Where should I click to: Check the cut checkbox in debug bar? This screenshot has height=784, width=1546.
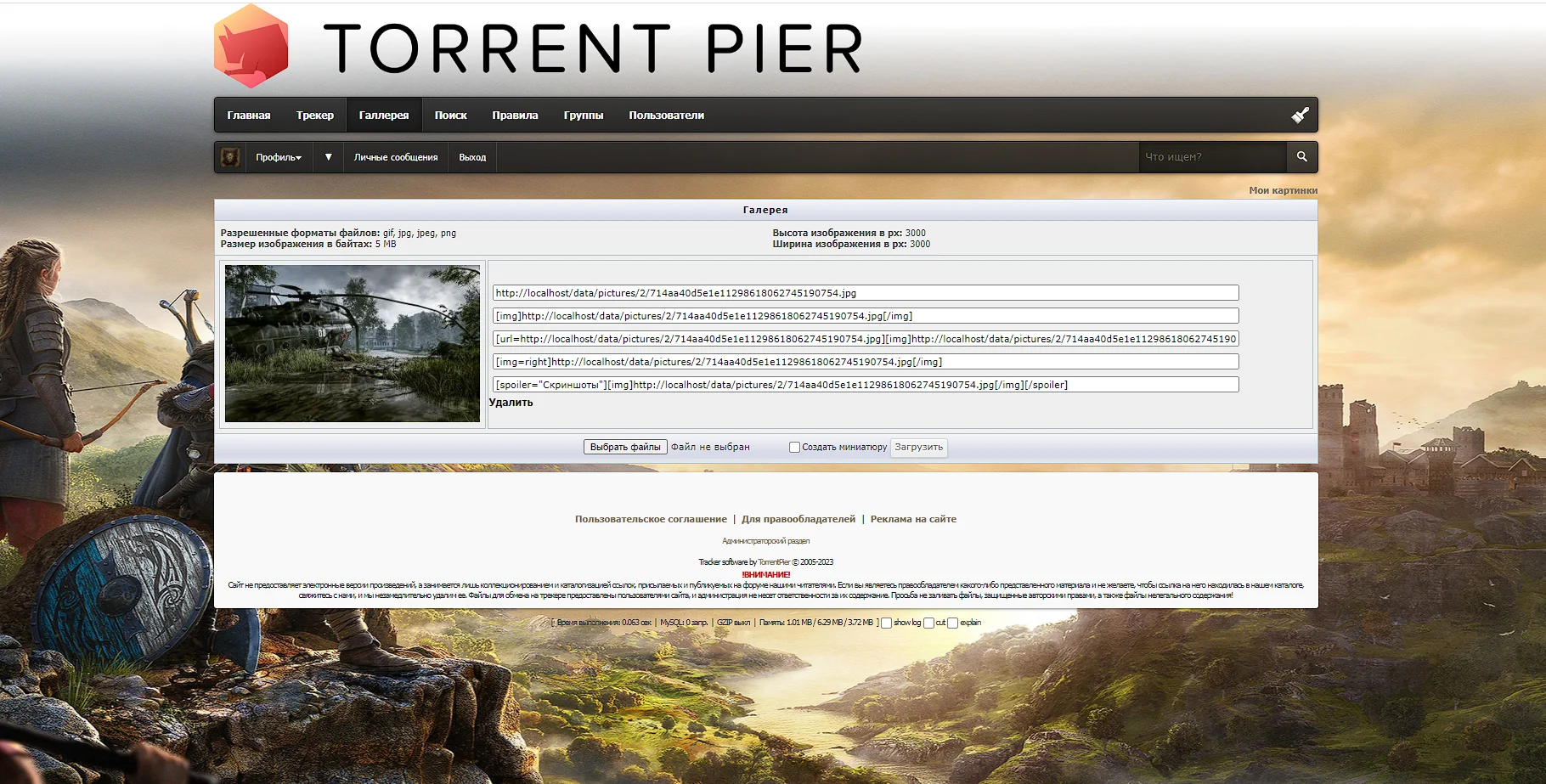tap(928, 623)
